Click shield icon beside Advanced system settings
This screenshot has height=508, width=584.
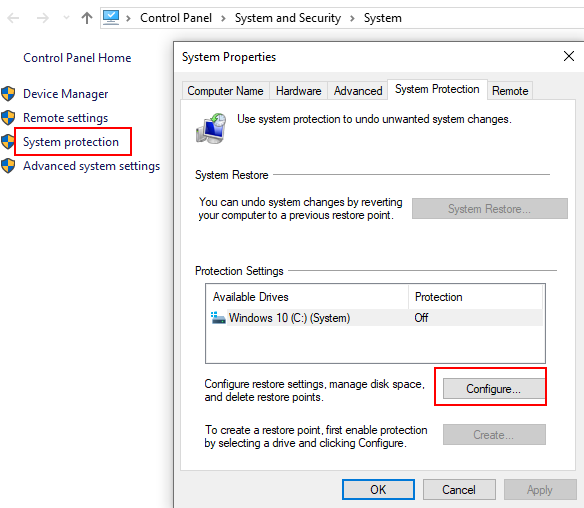8,166
